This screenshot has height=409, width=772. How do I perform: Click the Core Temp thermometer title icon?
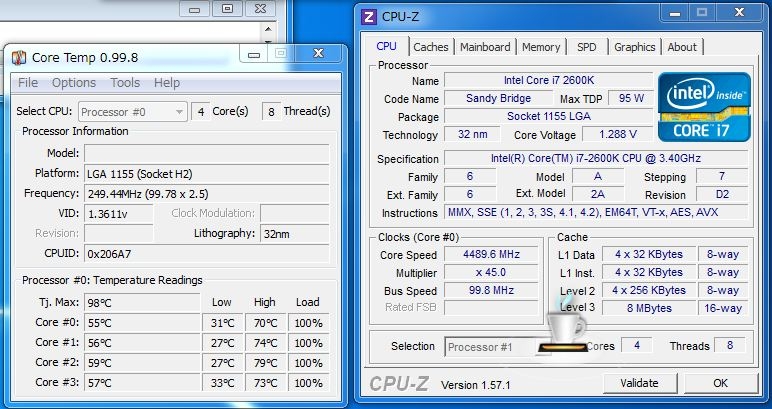click(18, 58)
